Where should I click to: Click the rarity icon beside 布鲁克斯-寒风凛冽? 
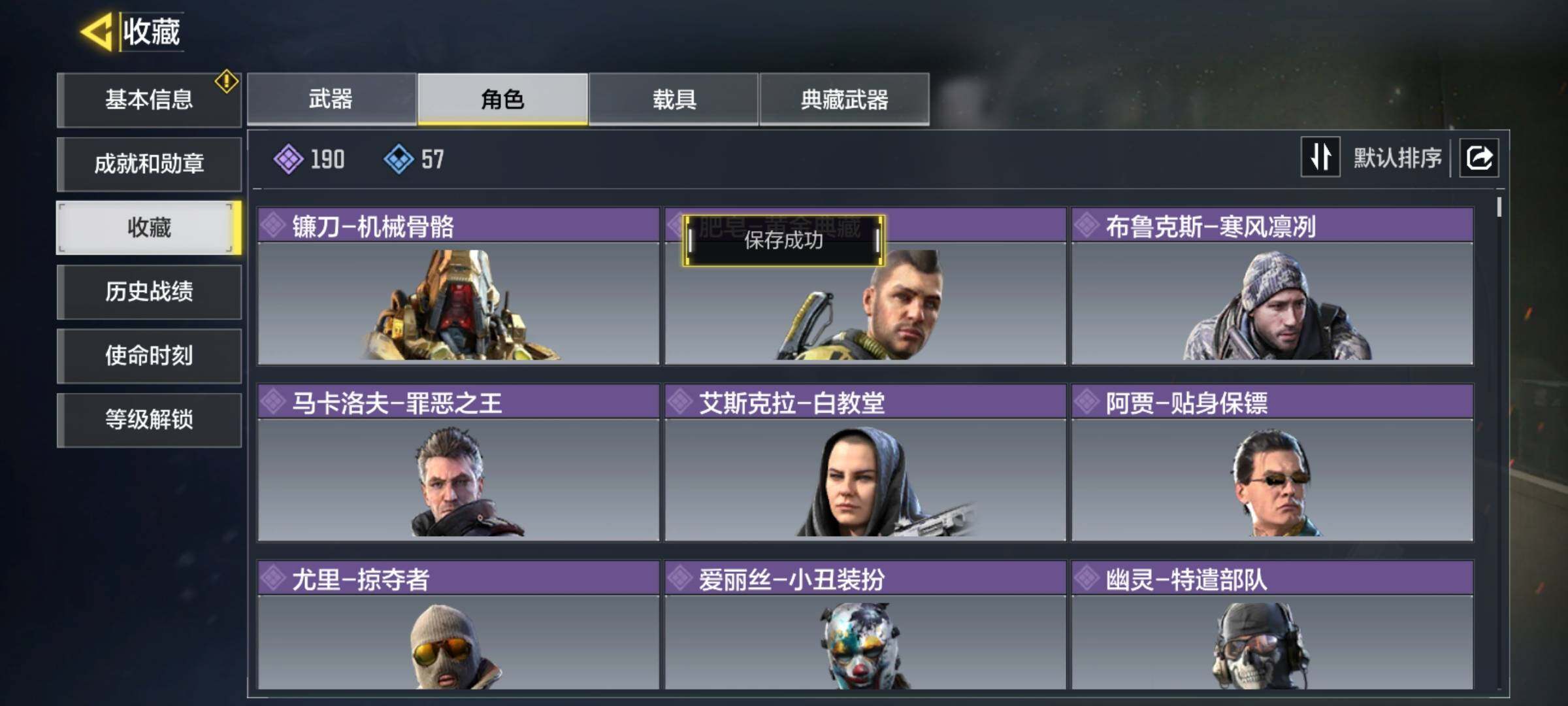(1087, 226)
